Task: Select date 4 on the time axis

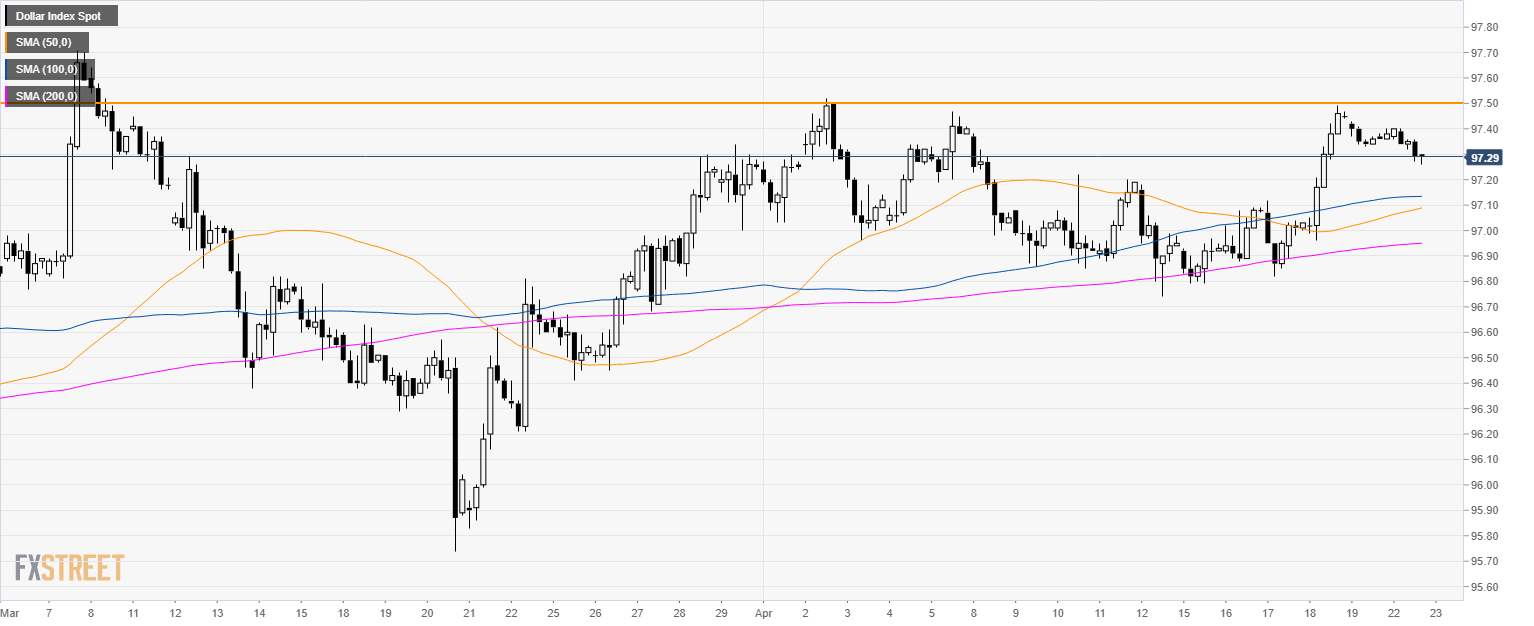Action: 889,610
